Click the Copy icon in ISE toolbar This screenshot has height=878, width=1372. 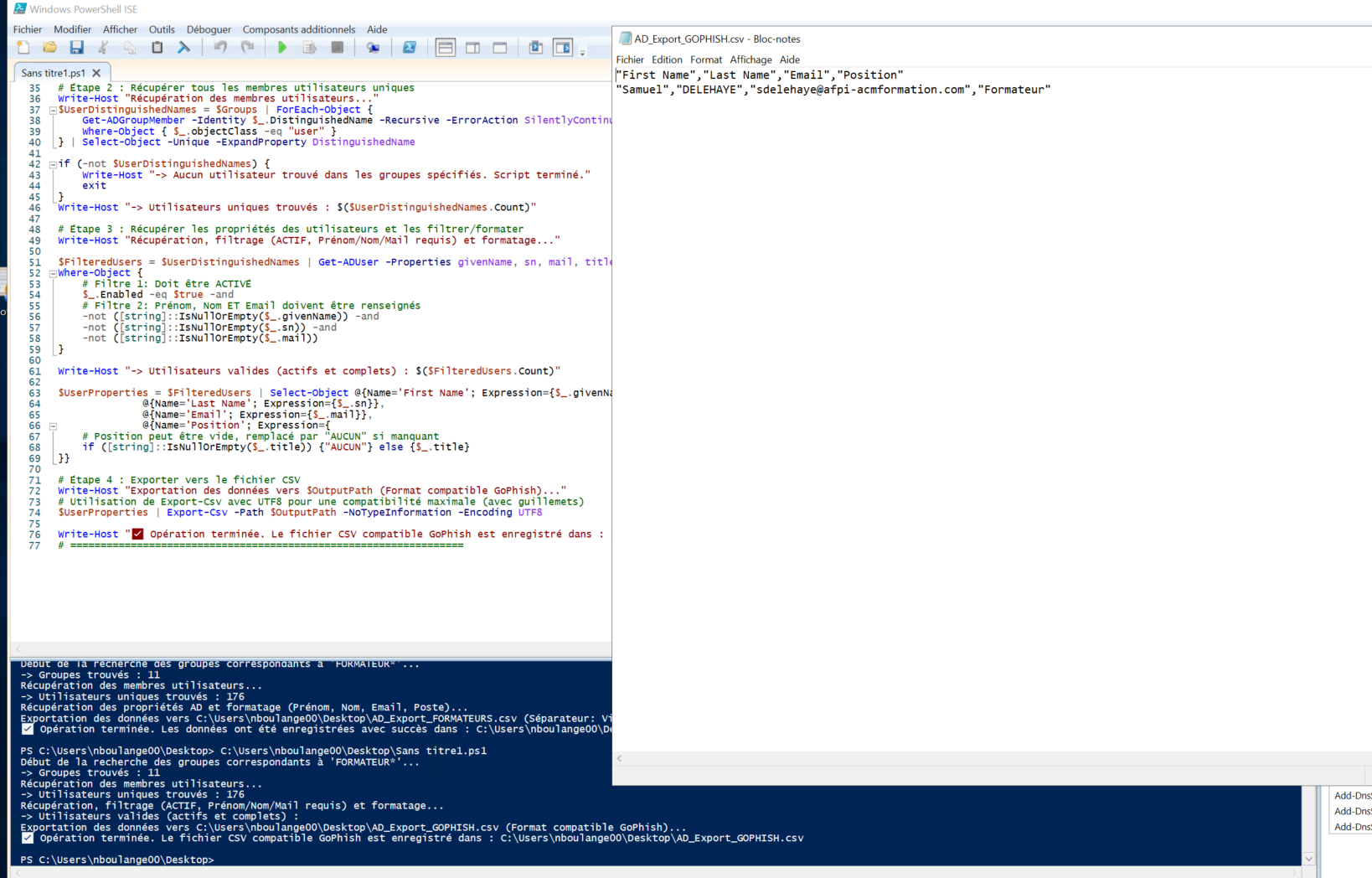tap(130, 48)
